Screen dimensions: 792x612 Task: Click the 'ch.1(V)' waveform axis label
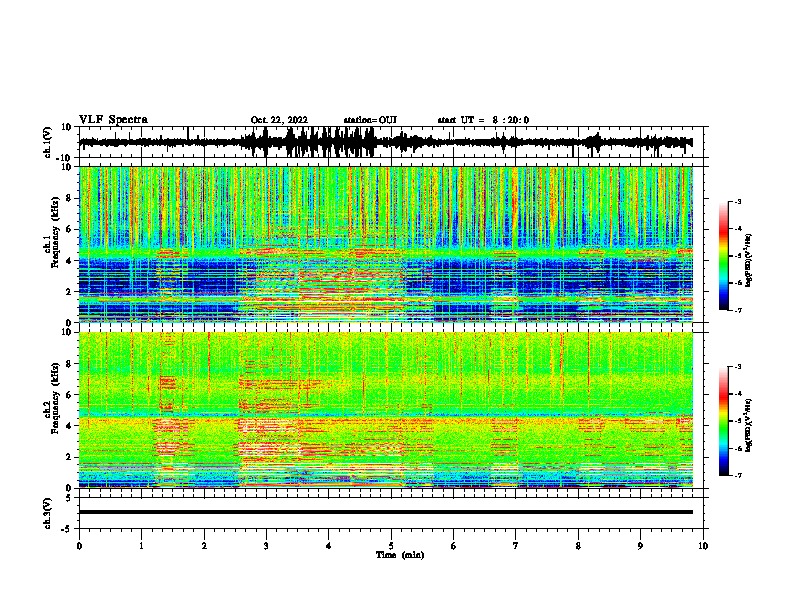[x=48, y=142]
